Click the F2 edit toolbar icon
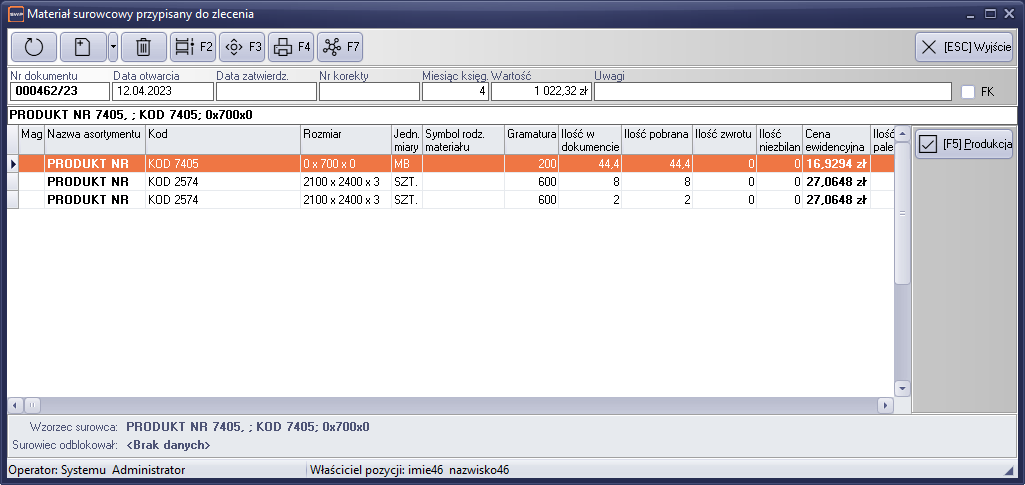Screen dimensions: 1025x485 click(193, 47)
